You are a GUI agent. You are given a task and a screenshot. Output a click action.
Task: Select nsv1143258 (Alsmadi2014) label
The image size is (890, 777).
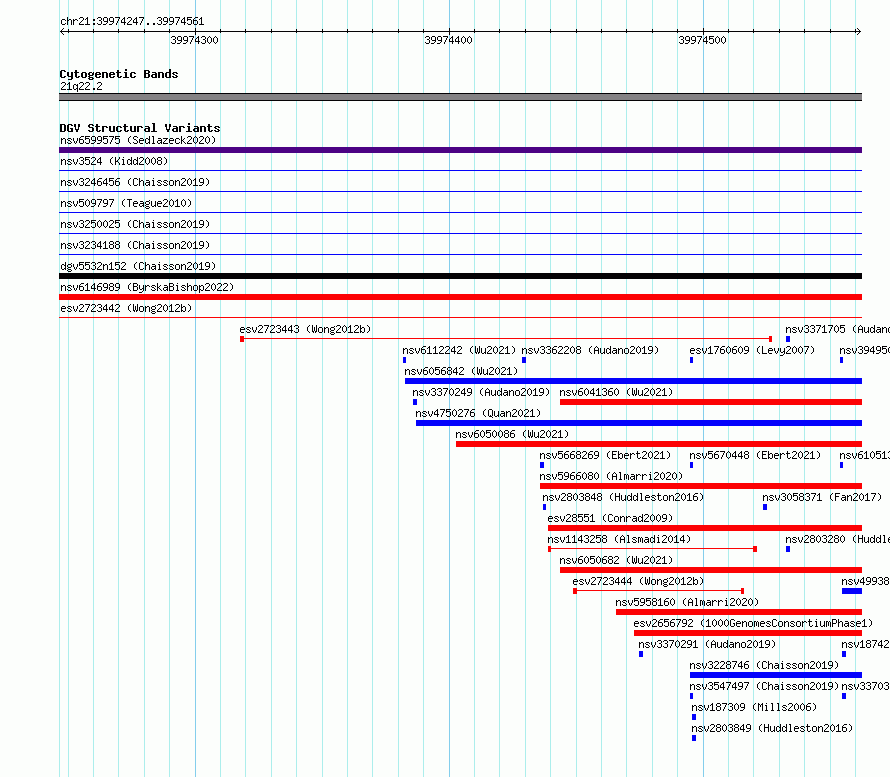point(619,539)
